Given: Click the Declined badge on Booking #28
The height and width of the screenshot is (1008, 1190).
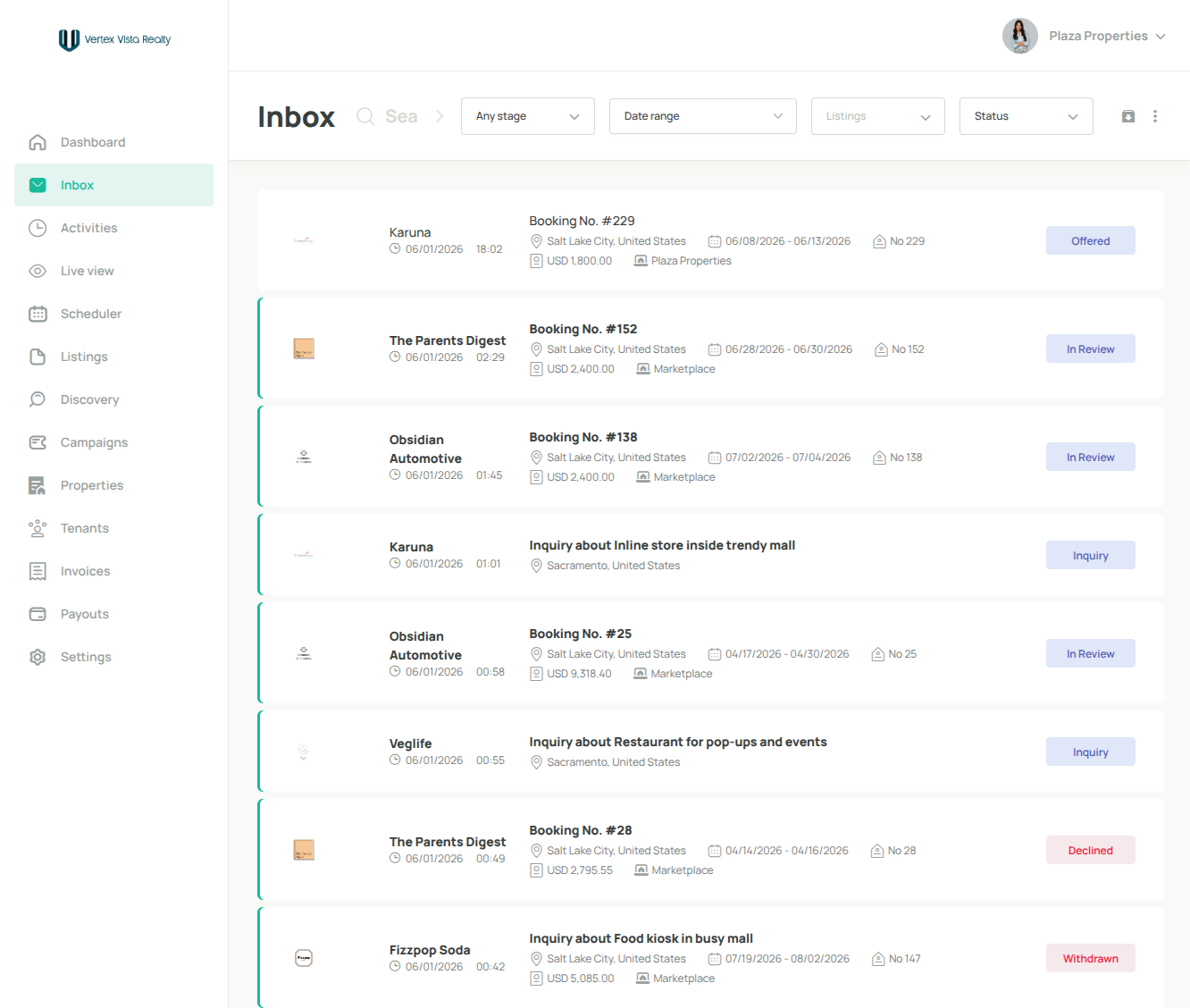Looking at the screenshot, I should 1091,850.
